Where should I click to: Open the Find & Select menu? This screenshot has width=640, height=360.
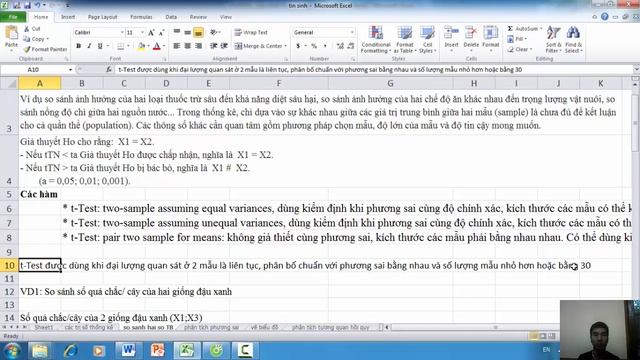click(x=573, y=39)
